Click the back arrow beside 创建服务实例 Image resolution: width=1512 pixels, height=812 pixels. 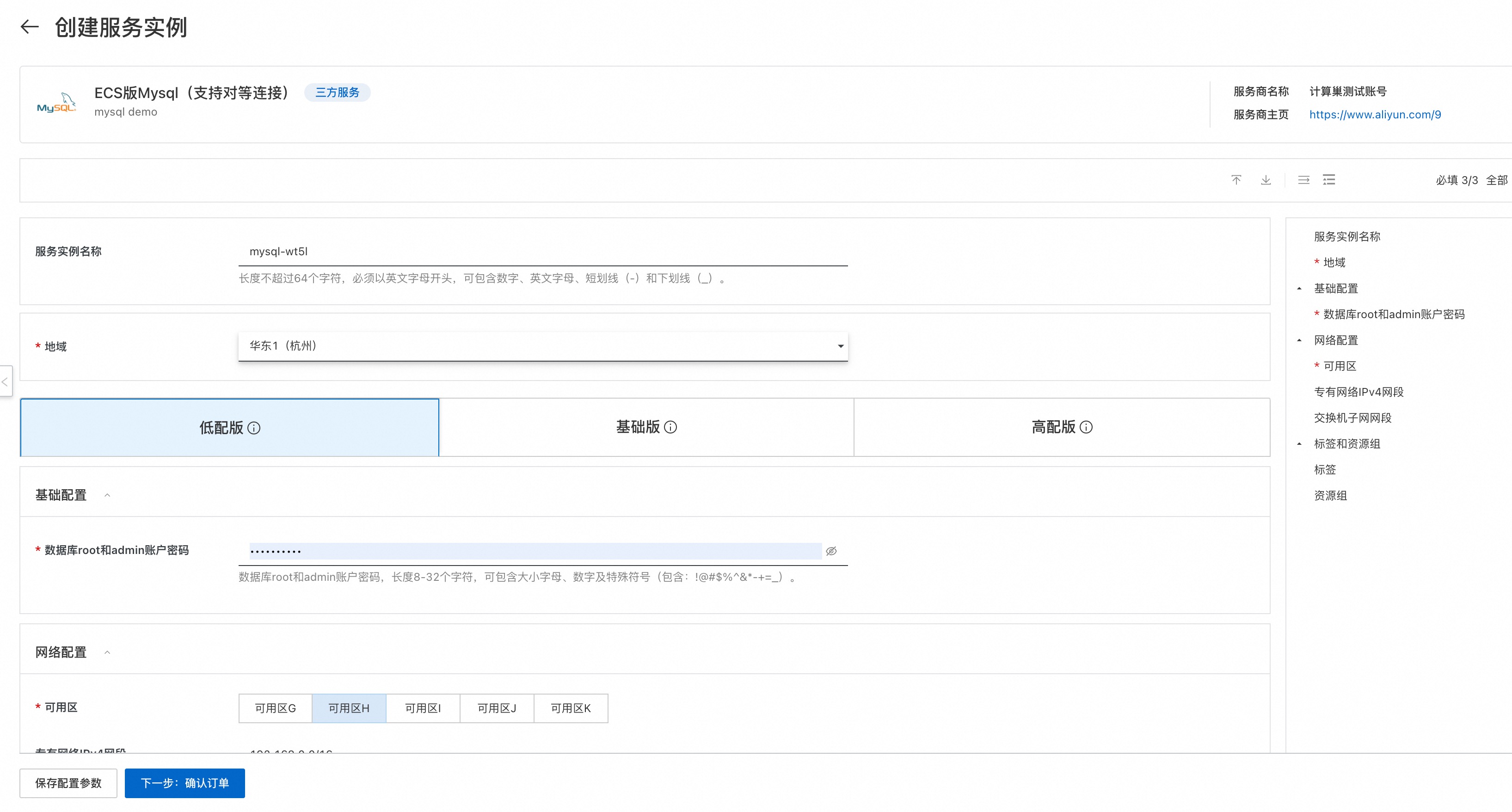(x=30, y=27)
